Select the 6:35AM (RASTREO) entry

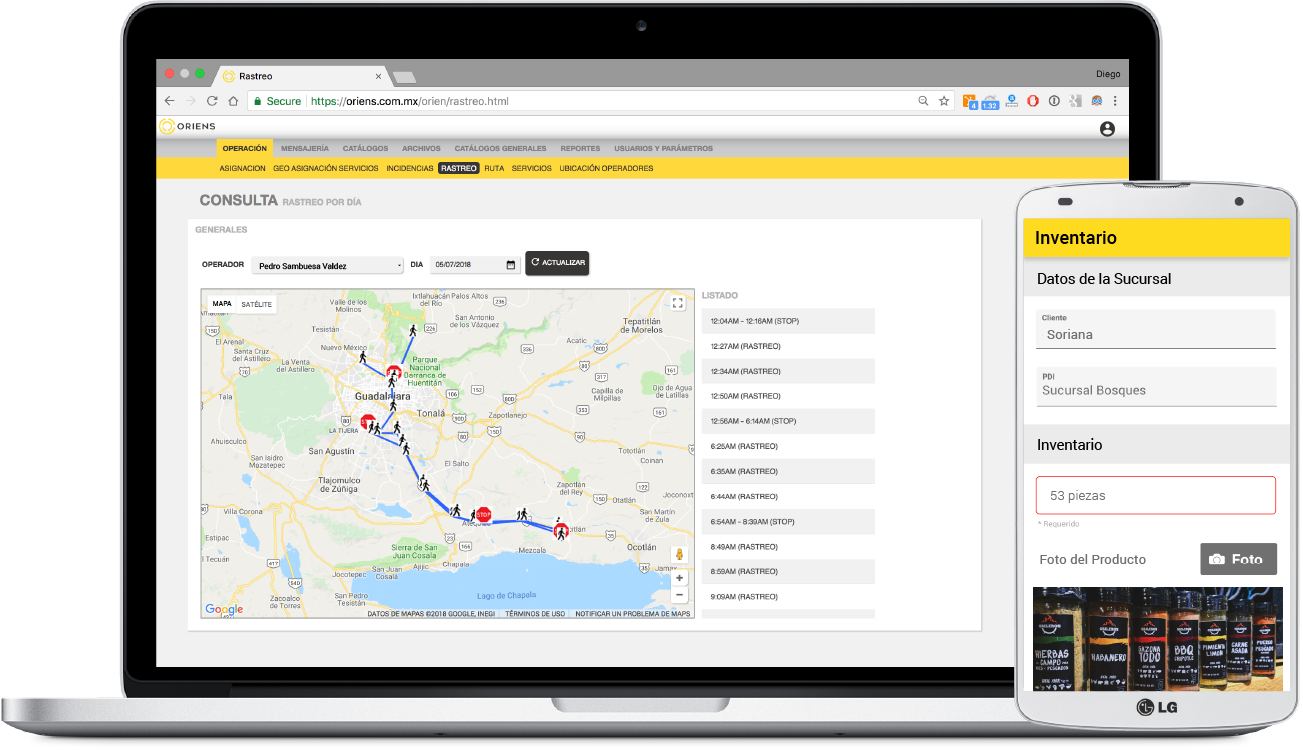(x=788, y=471)
